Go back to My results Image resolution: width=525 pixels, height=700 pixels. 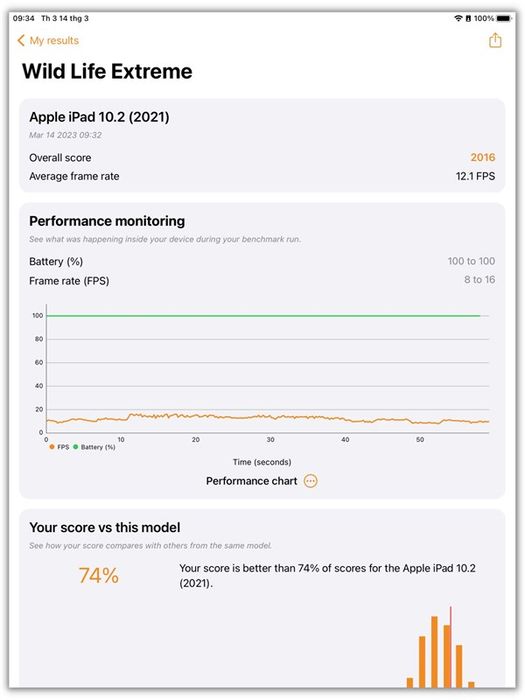[48, 41]
